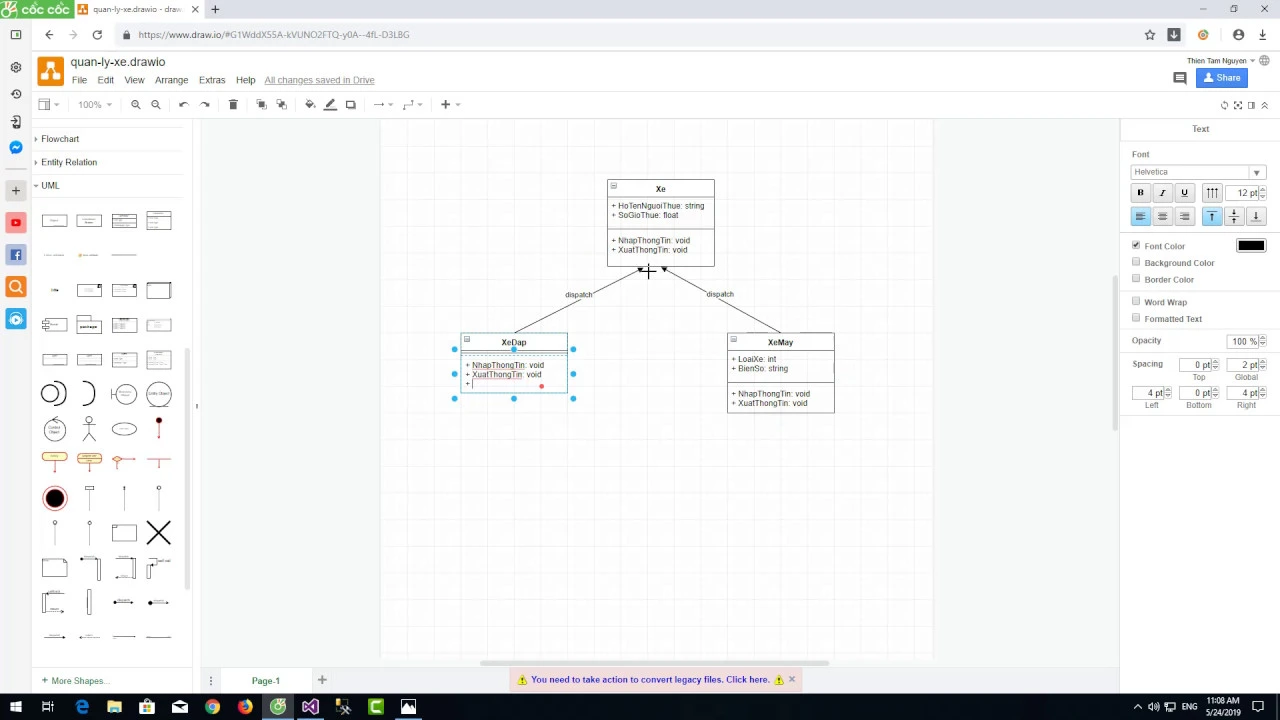
Task: Open Chrome from the Windows taskbar
Action: pos(212,707)
